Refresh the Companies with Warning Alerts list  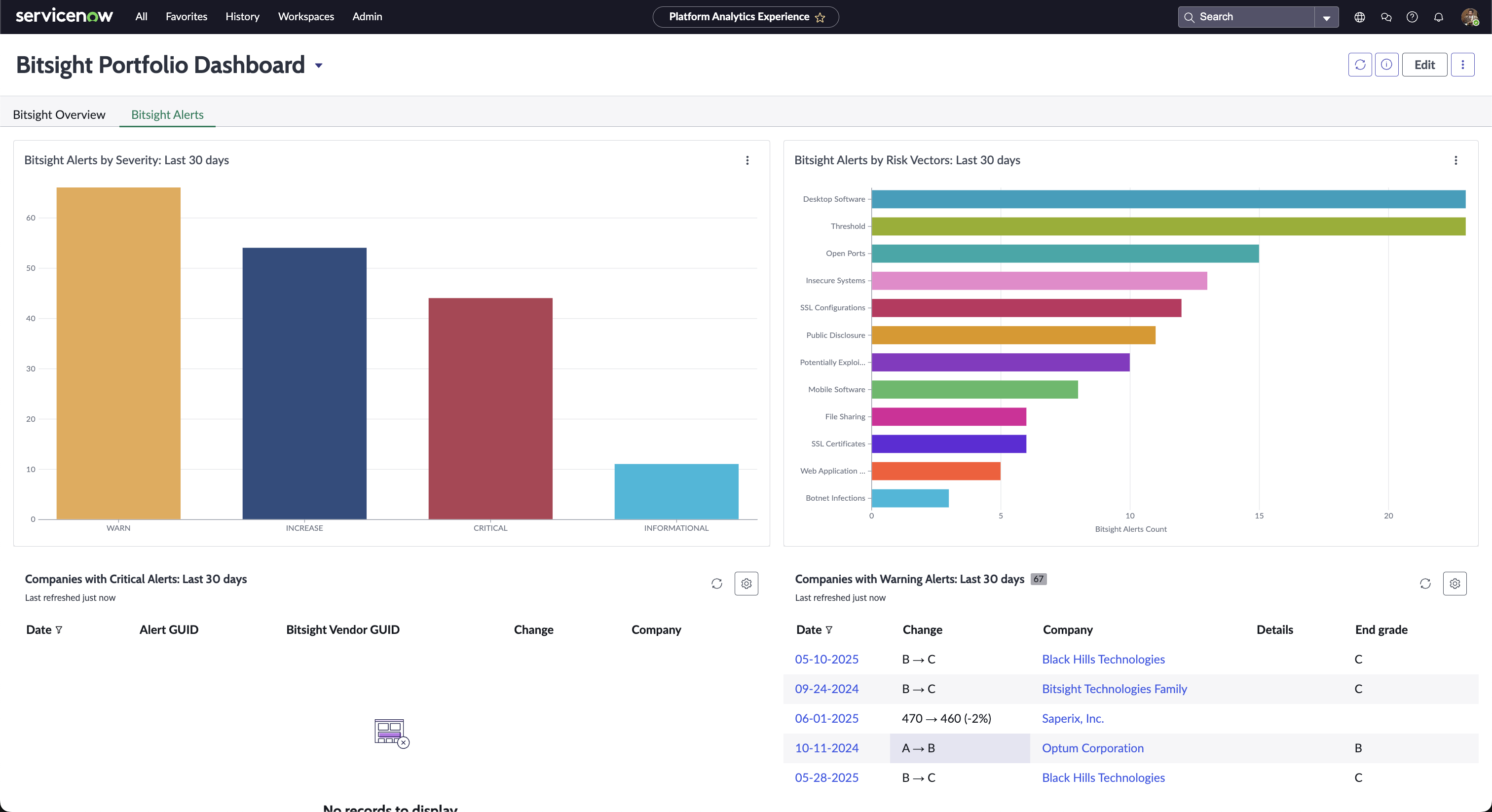[1425, 583]
